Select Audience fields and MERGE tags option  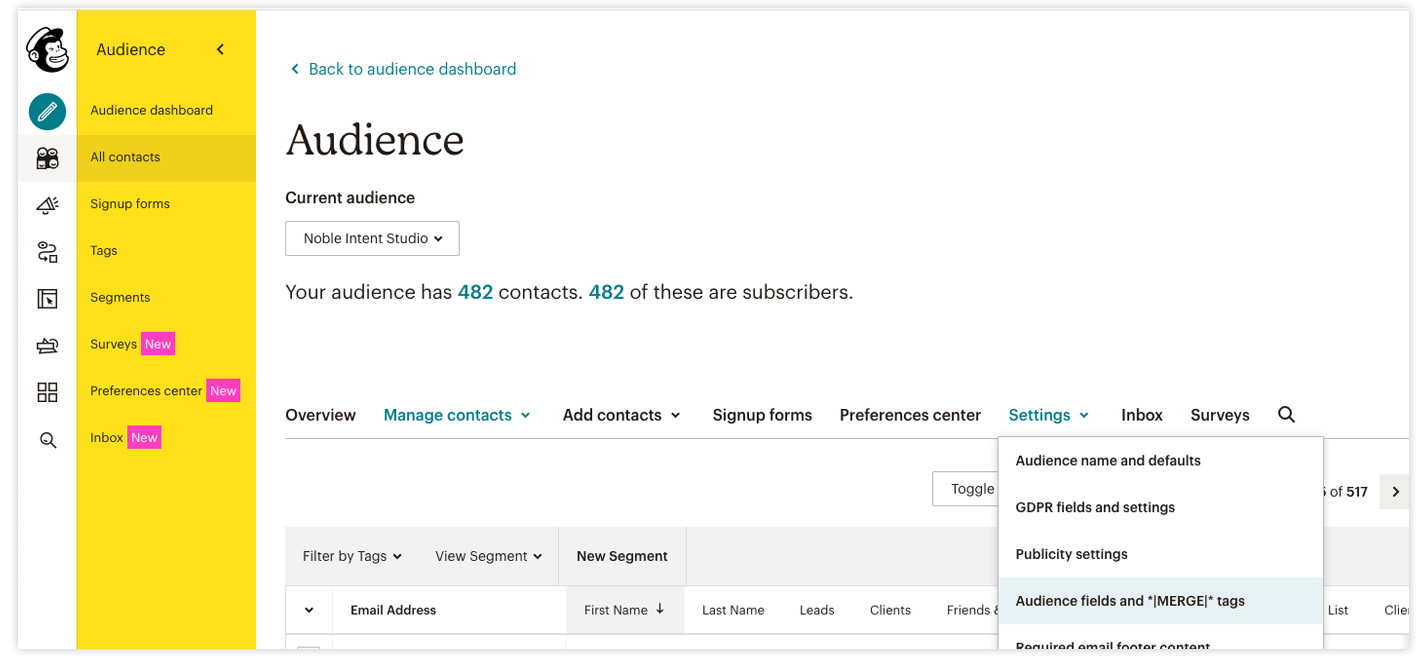[1130, 601]
